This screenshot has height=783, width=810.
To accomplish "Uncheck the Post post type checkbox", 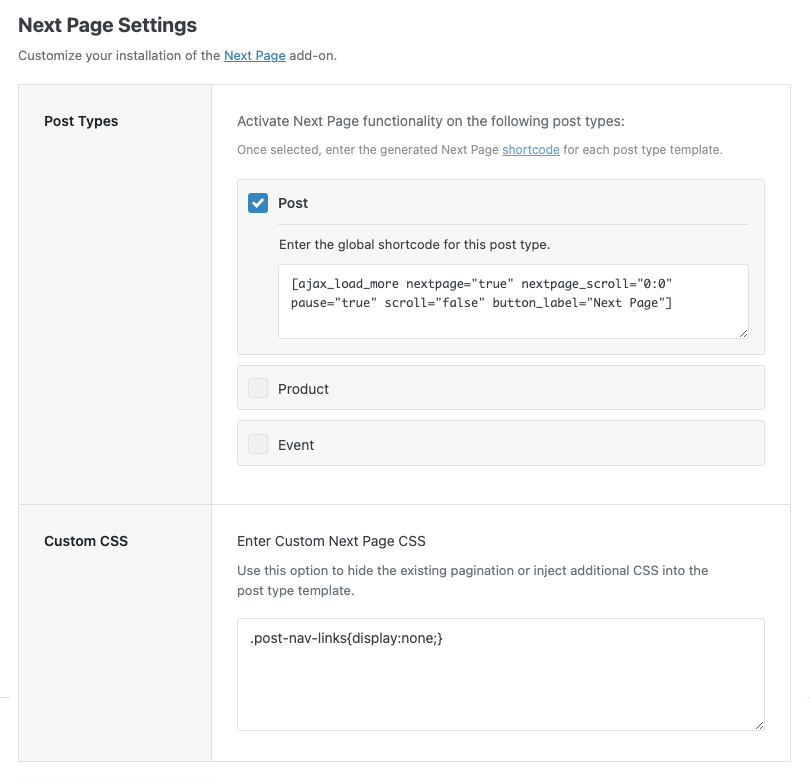I will 258,203.
